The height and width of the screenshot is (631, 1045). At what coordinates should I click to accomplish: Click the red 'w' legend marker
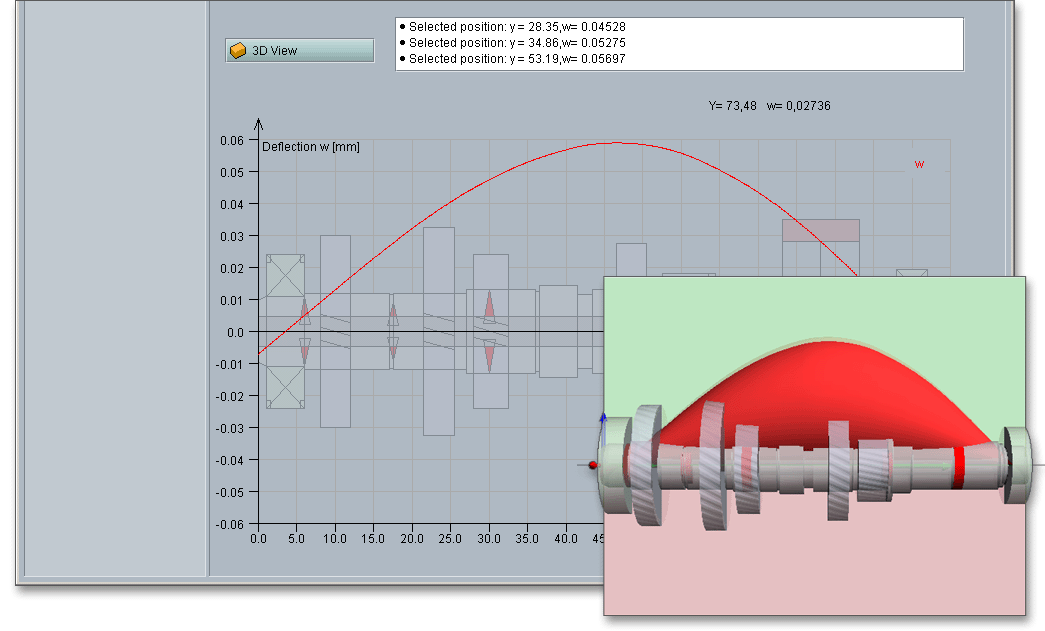point(919,164)
